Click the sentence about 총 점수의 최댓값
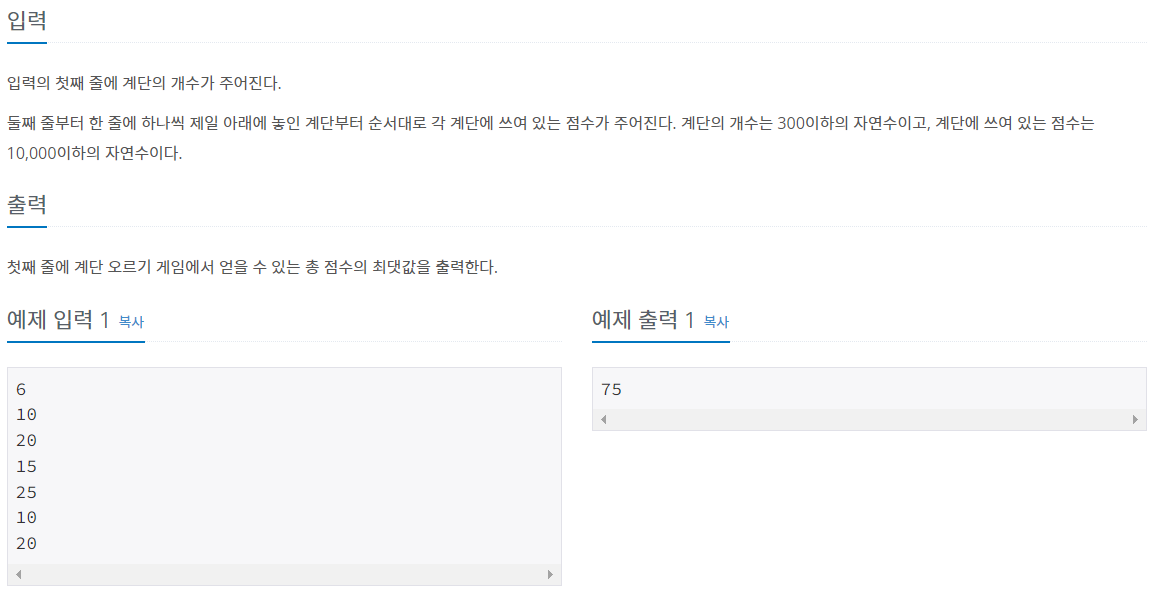This screenshot has height=594, width=1152. 252,267
